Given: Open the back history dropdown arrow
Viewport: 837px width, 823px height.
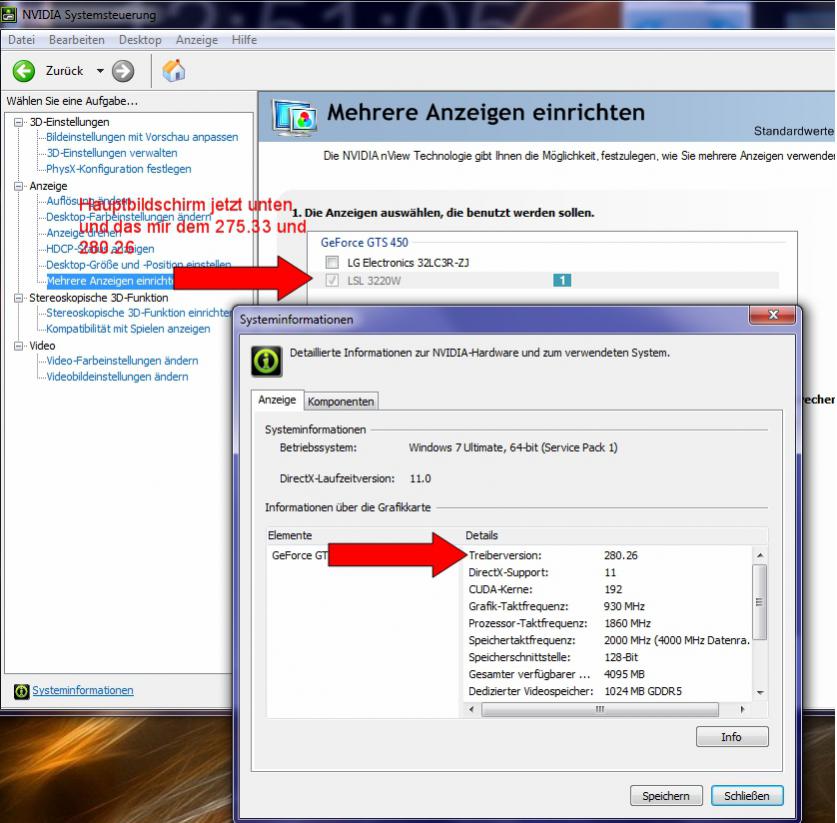Looking at the screenshot, I should point(100,70).
